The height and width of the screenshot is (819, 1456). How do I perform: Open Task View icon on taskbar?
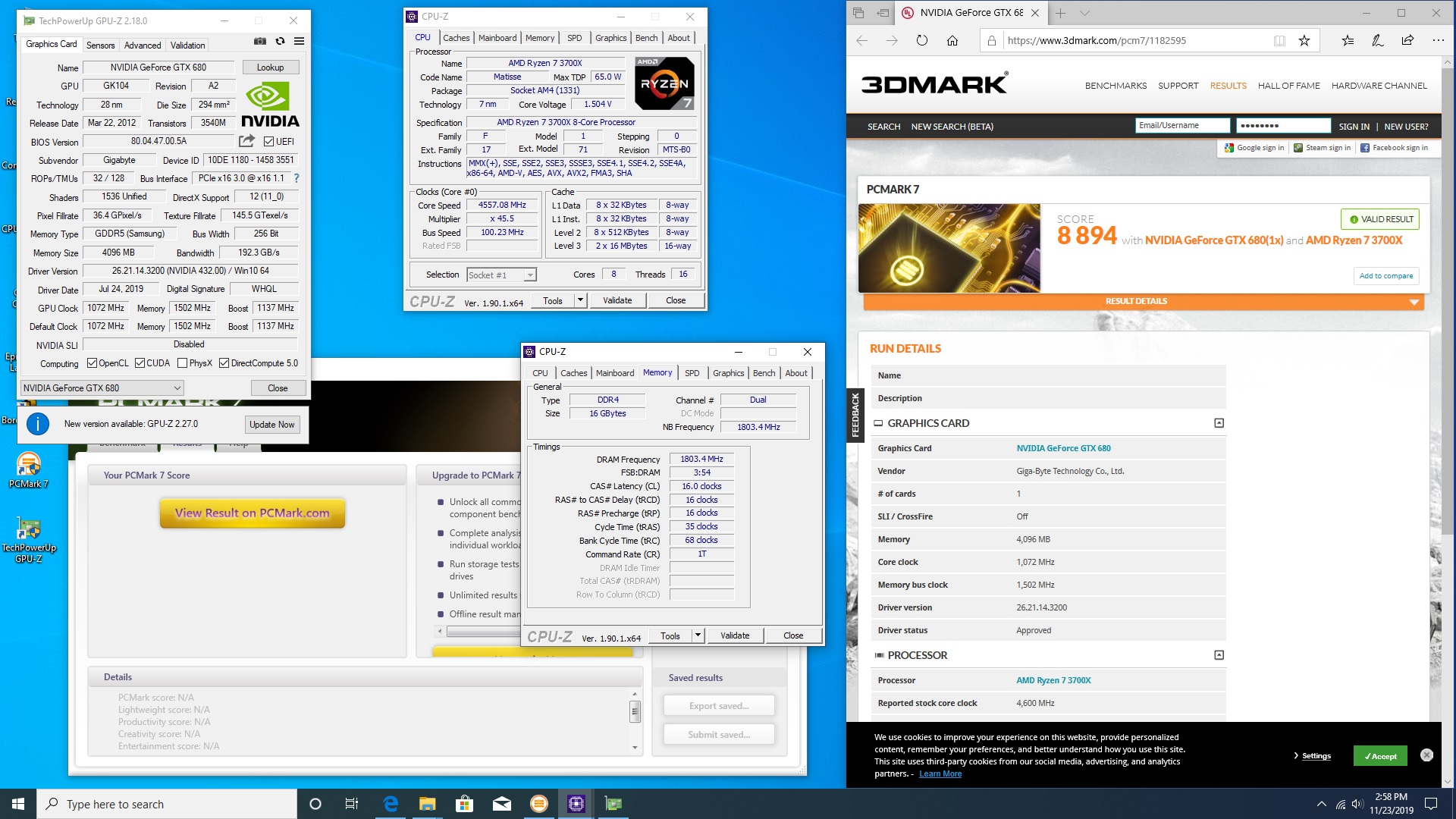(352, 804)
